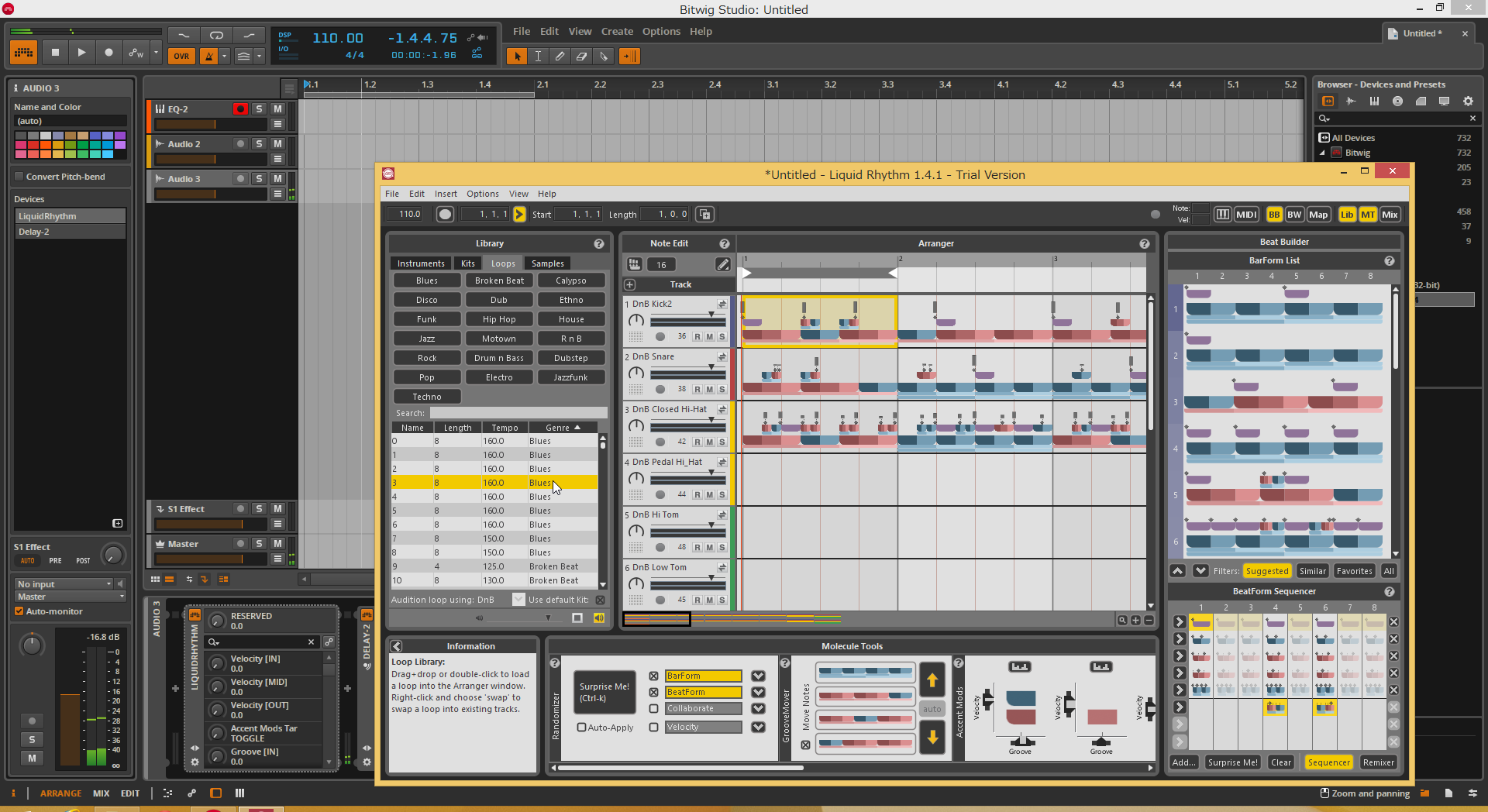
Task: Open the No input dropdown
Action: coord(64,584)
